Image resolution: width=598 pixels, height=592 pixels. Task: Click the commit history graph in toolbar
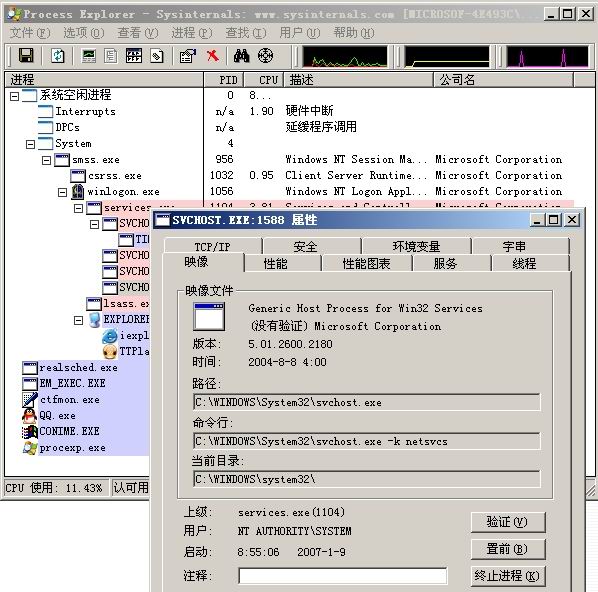(x=447, y=56)
